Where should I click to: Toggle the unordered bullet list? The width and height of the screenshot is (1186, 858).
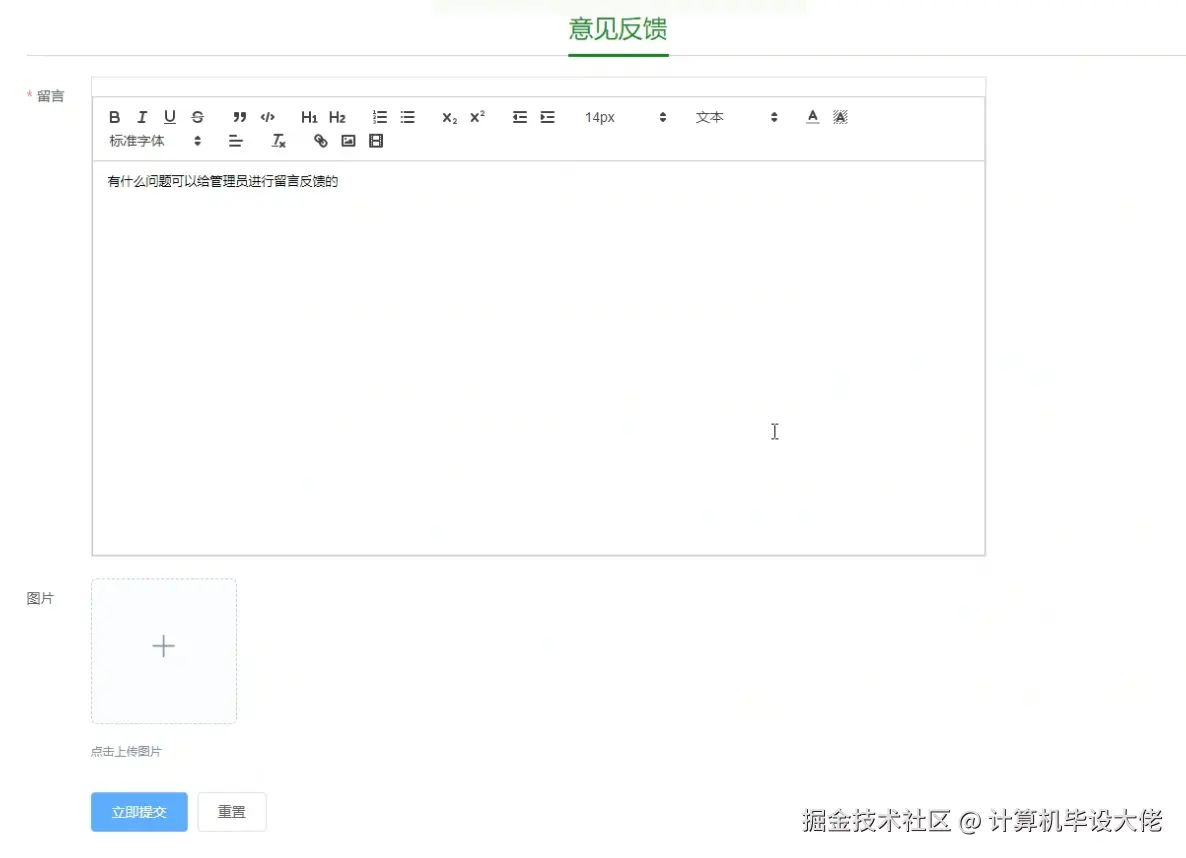coord(407,117)
